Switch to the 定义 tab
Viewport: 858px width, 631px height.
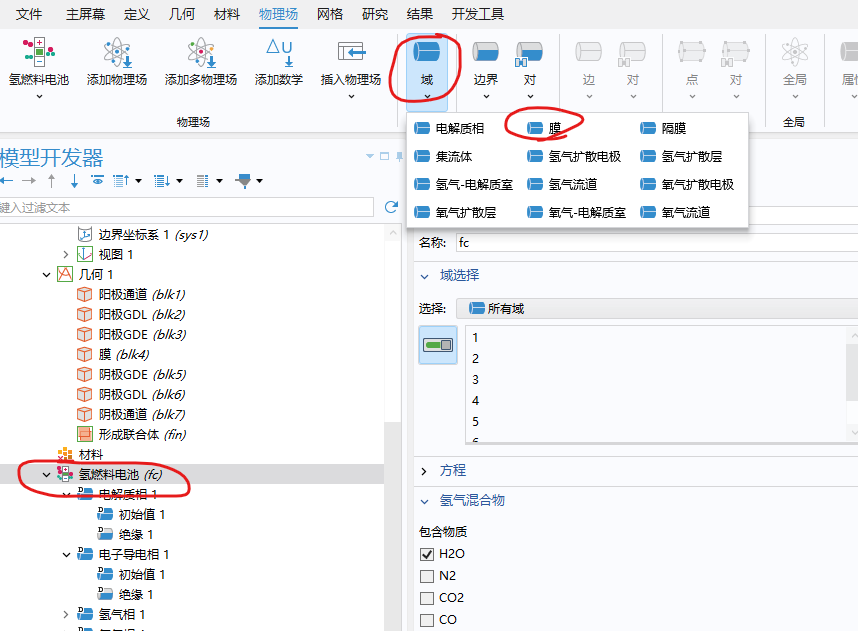137,14
